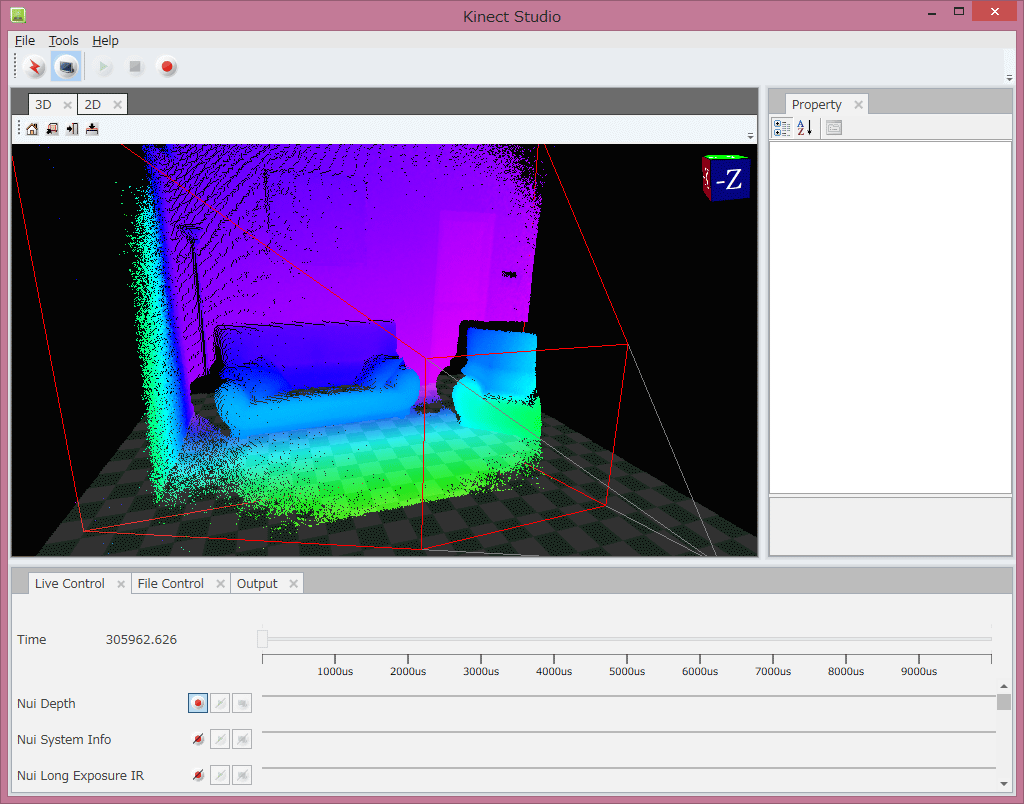The image size is (1024, 804).
Task: Click the downward arrow top view icon
Action: [92, 129]
